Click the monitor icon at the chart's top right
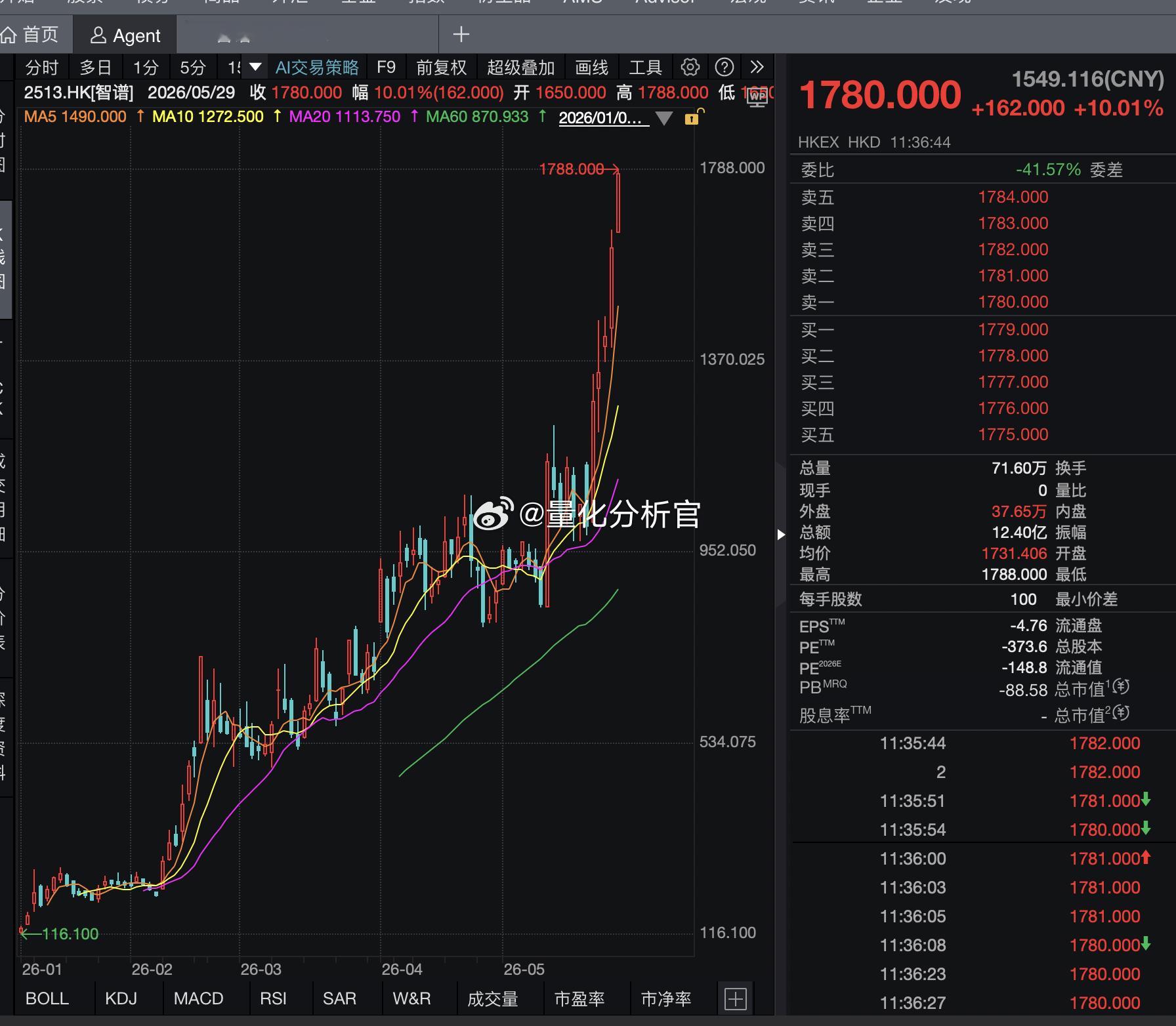The height and width of the screenshot is (1026, 1176). tap(757, 97)
